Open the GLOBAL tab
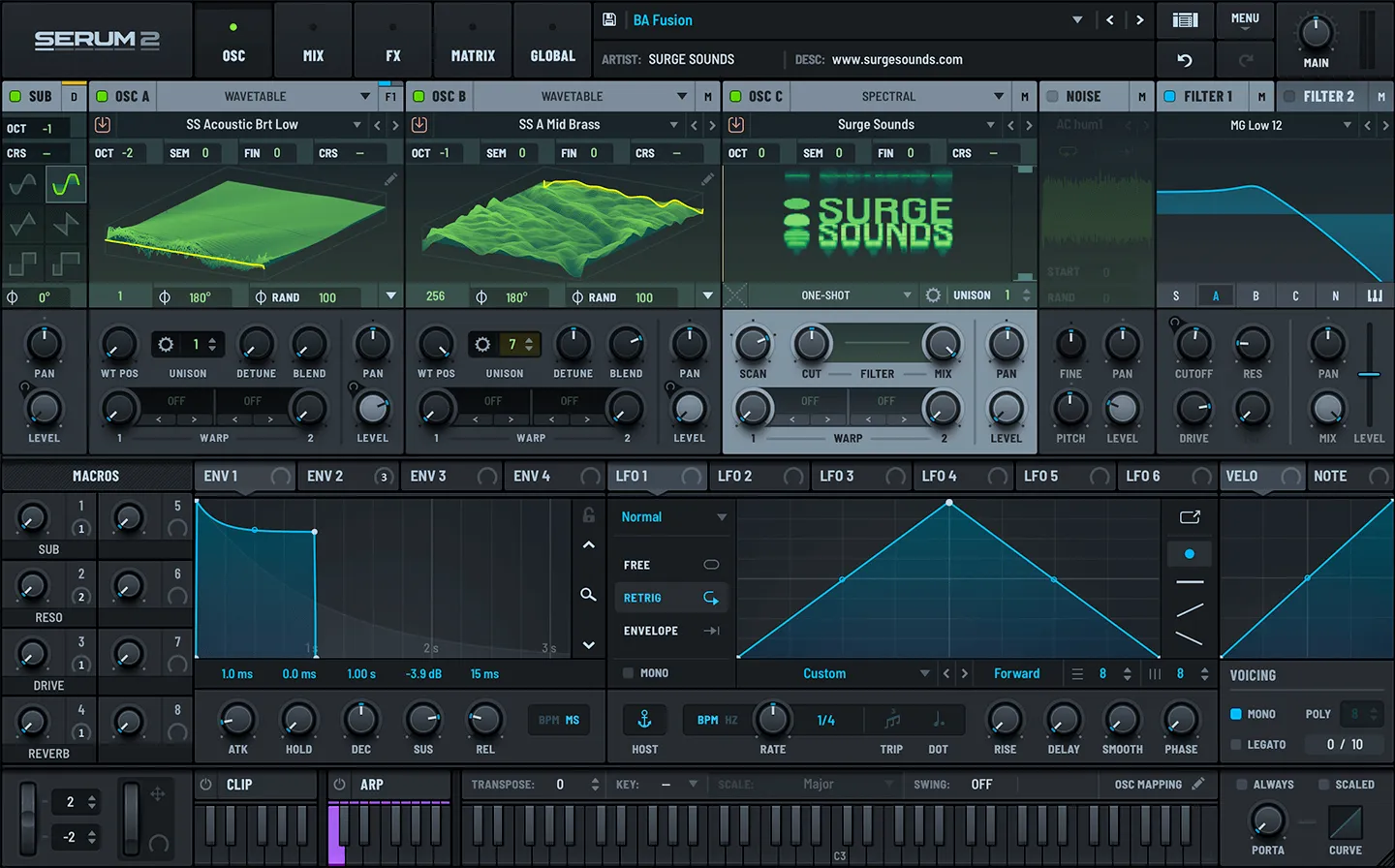1395x868 pixels. pyautogui.click(x=552, y=40)
